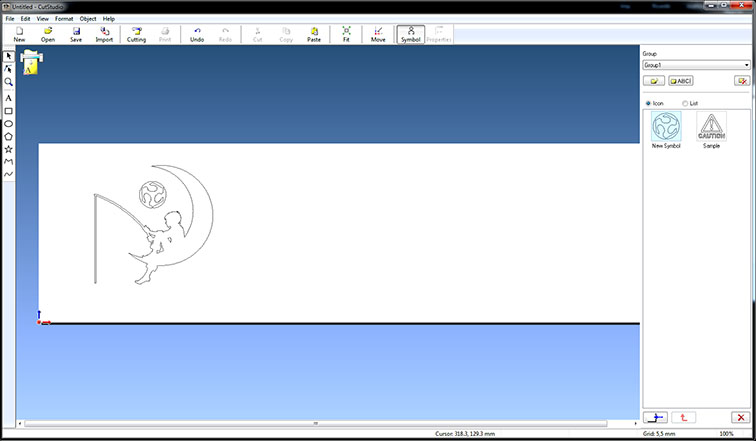The height and width of the screenshot is (441, 756).
Task: Click the Grid 5,5 mm status text
Action: click(x=659, y=434)
